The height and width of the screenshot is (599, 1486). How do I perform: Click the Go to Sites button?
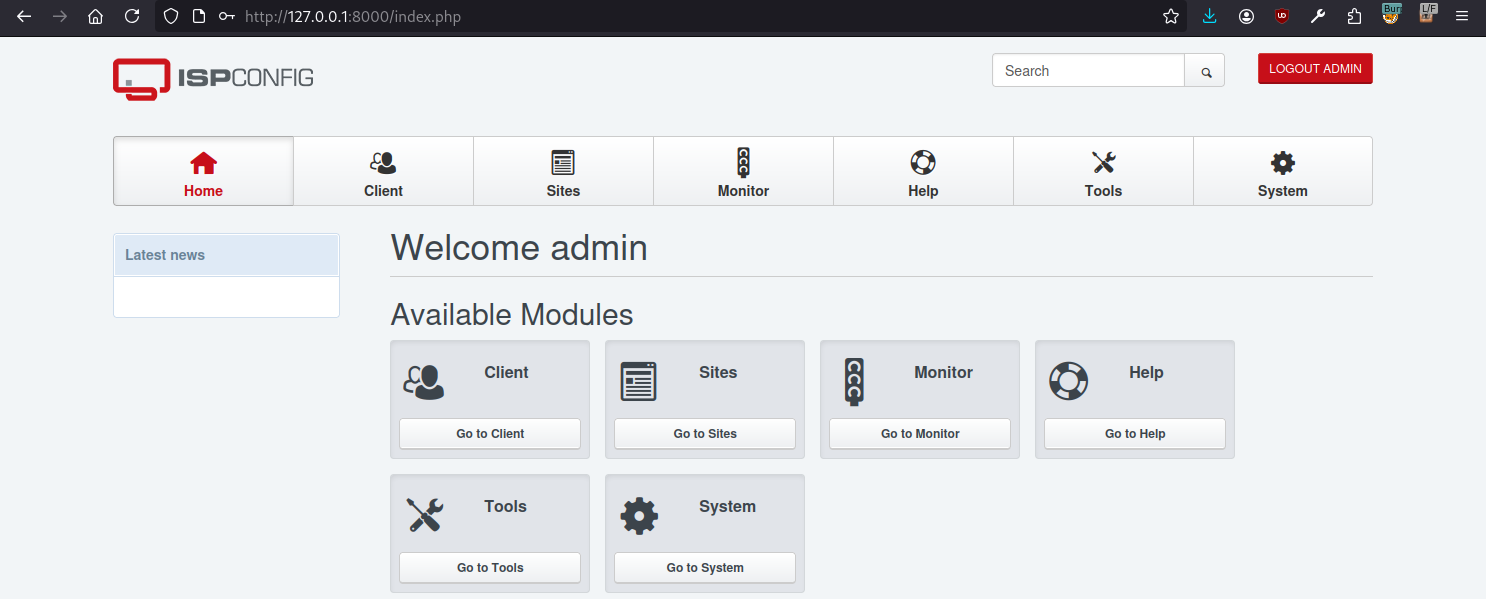tap(705, 433)
